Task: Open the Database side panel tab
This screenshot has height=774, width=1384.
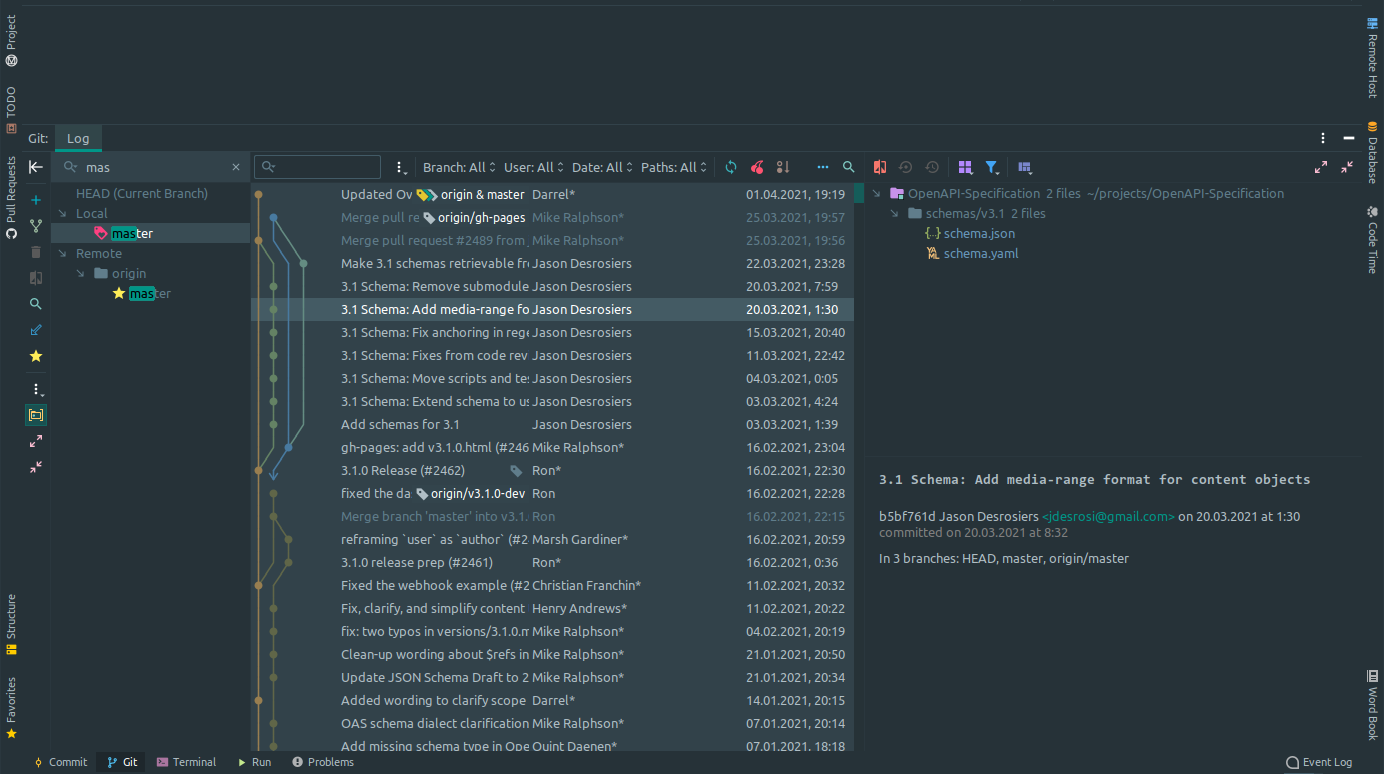Action: (1372, 152)
